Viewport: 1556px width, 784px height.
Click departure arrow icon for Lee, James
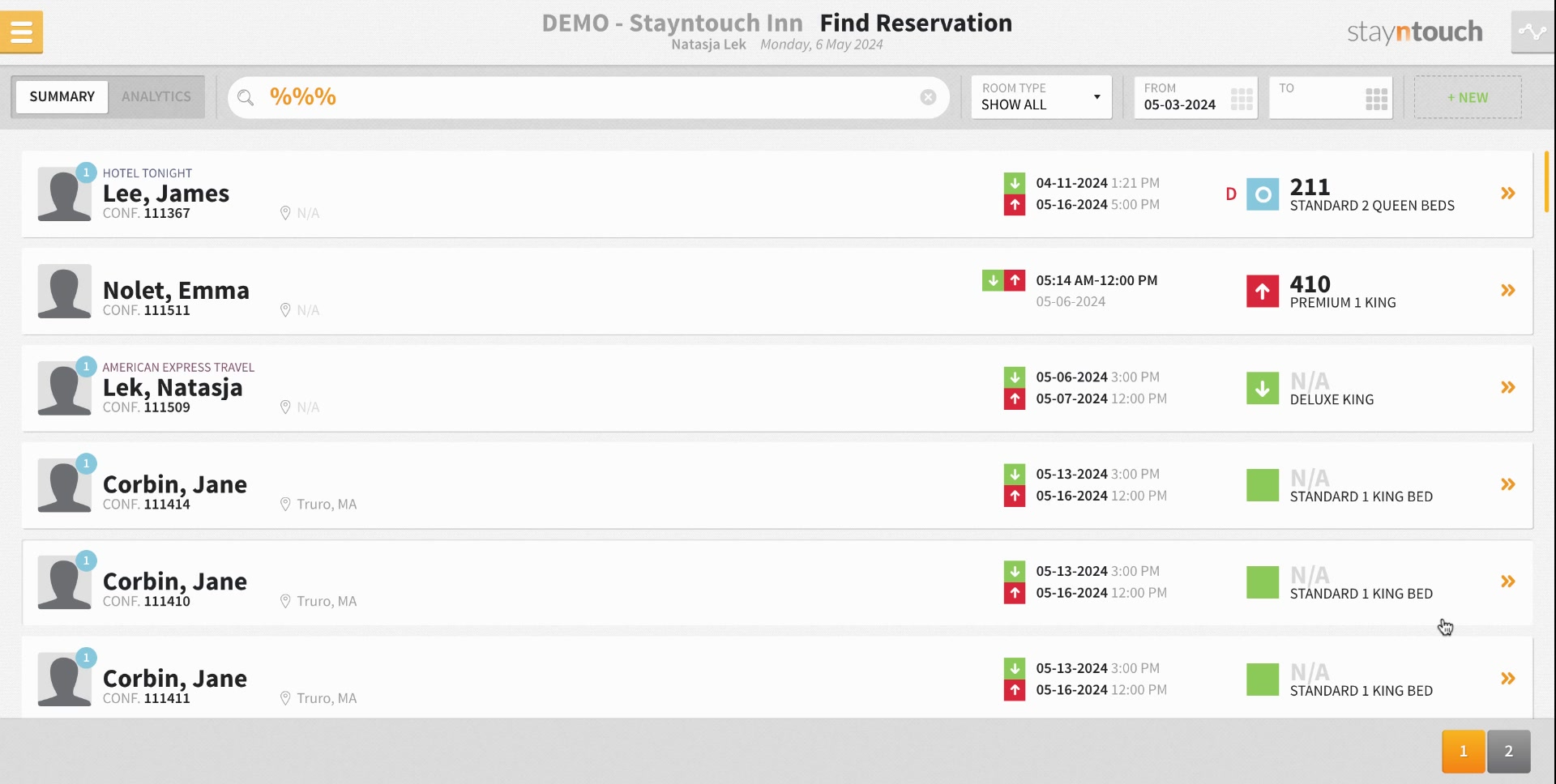(x=1015, y=205)
